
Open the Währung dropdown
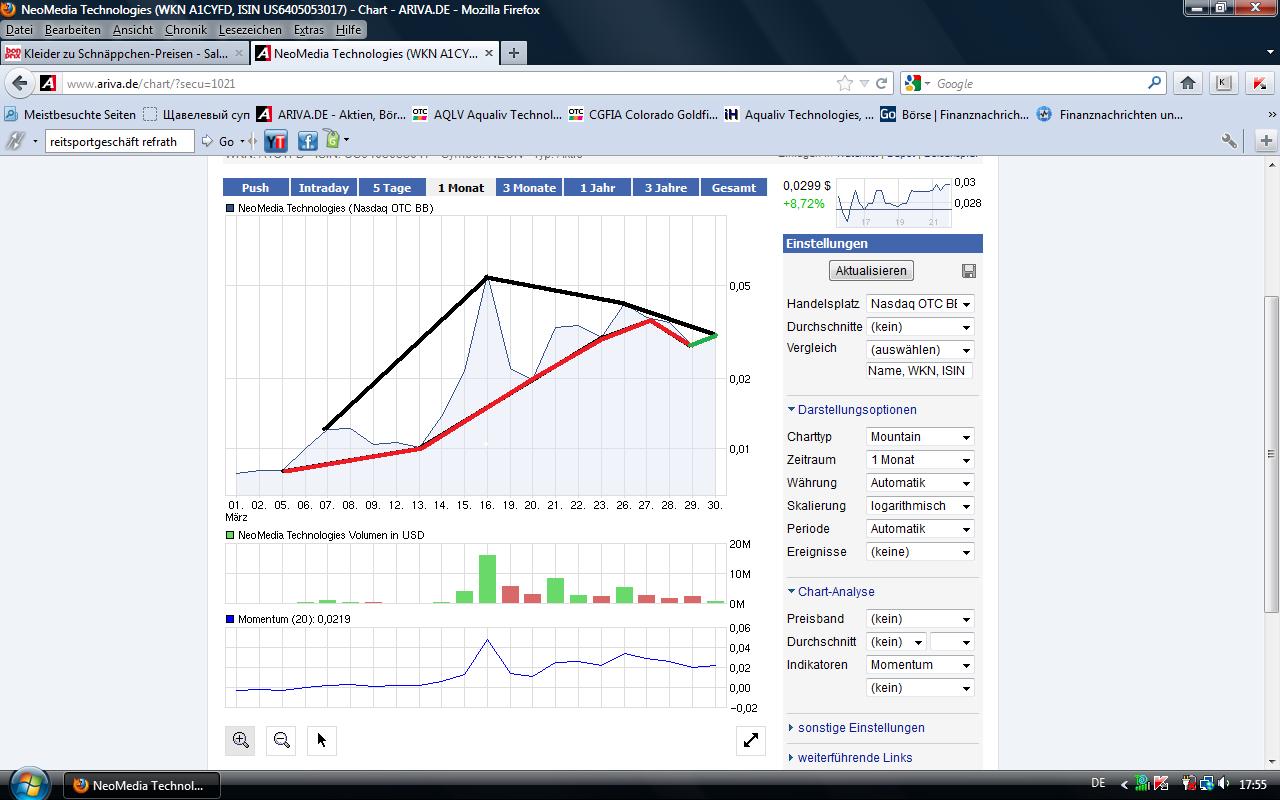920,483
